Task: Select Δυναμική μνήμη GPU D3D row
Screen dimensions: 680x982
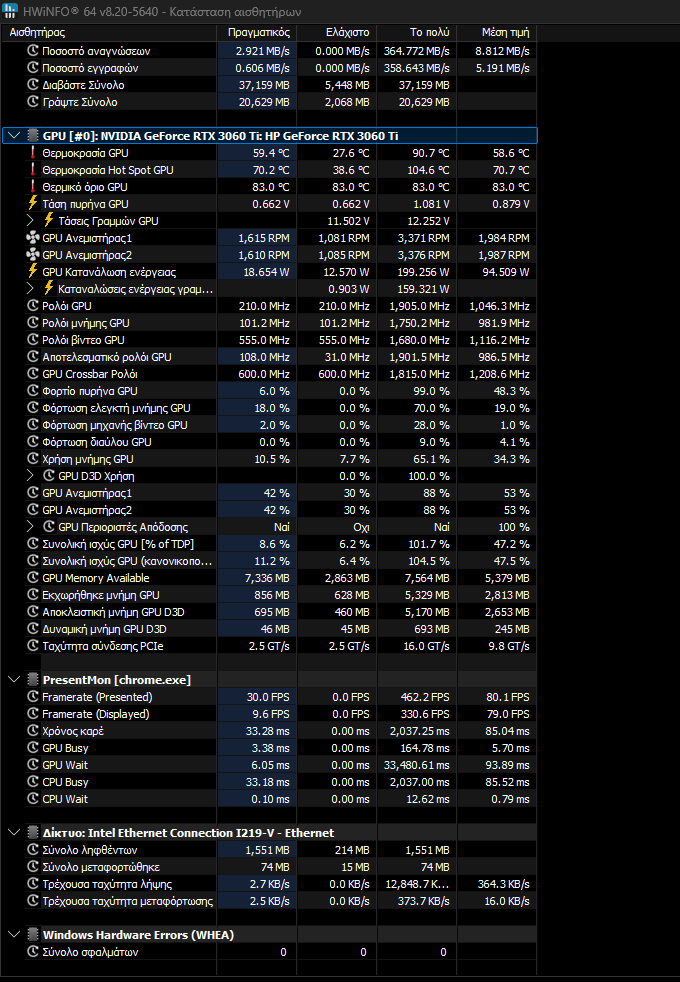Action: [x=270, y=629]
